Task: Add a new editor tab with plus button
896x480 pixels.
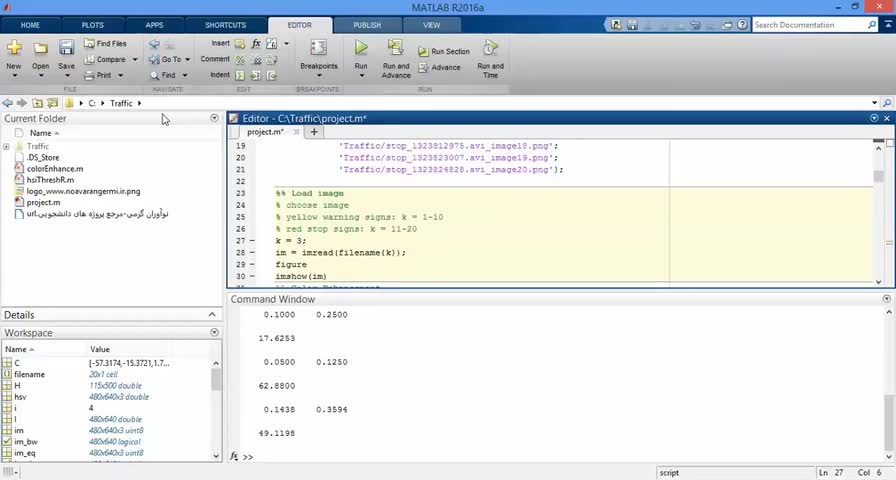Action: (314, 132)
